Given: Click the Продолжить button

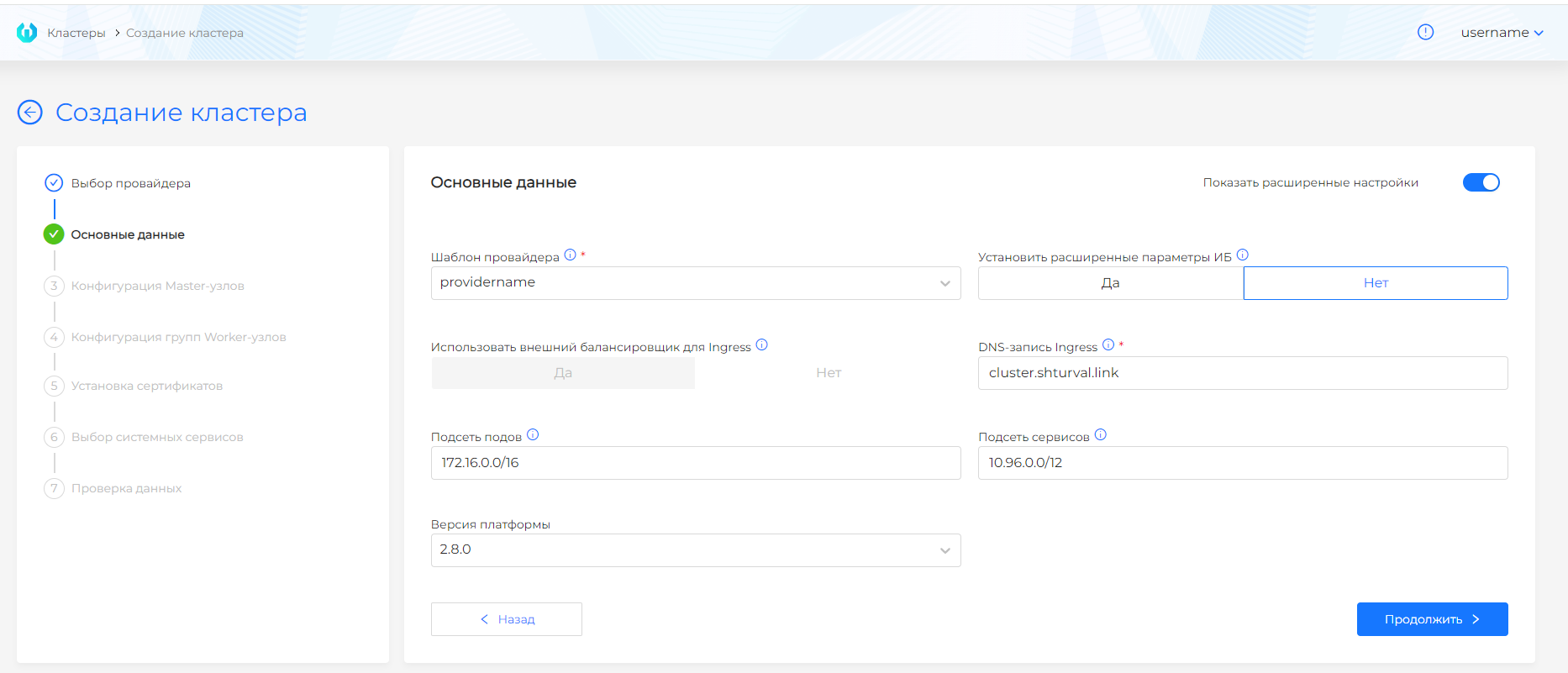Looking at the screenshot, I should click(1433, 619).
